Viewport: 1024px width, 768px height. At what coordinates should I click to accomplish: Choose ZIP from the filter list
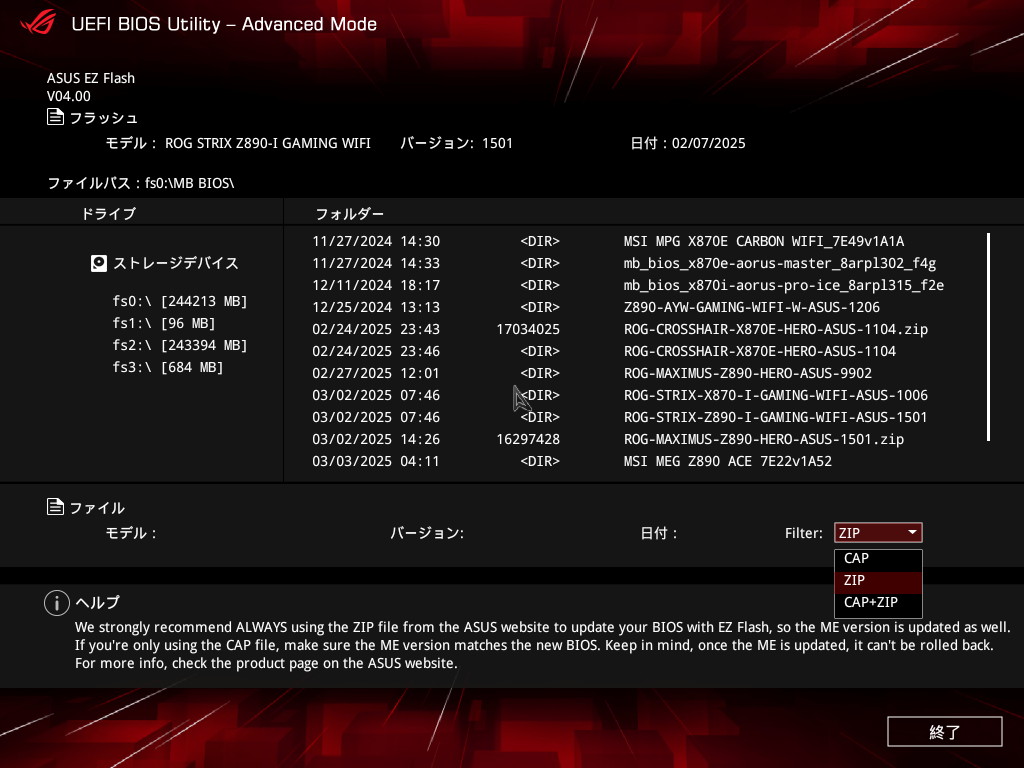pyautogui.click(x=878, y=581)
